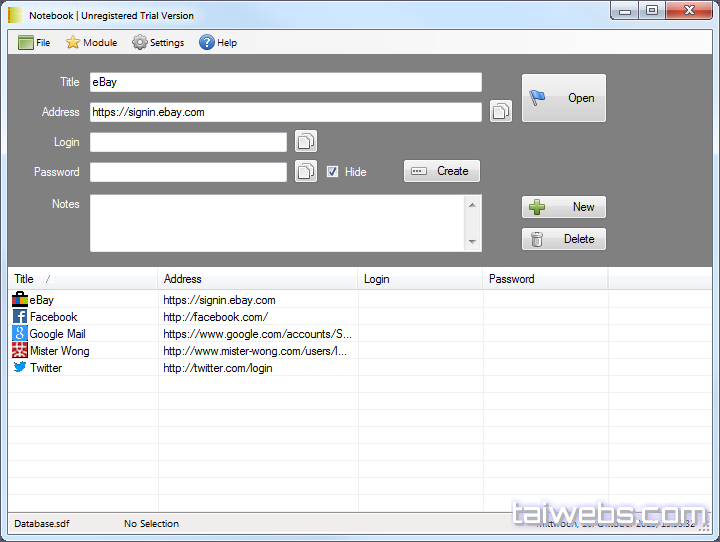Open the Settings menu
This screenshot has width=720, height=542.
click(x=158, y=43)
